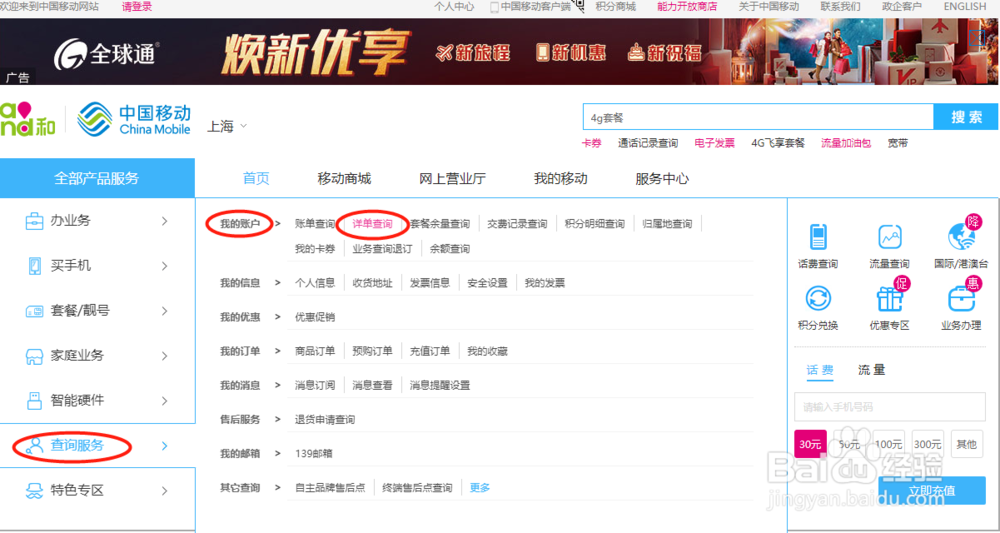
Task: Open the 139邮箱 link
Action: pos(314,454)
